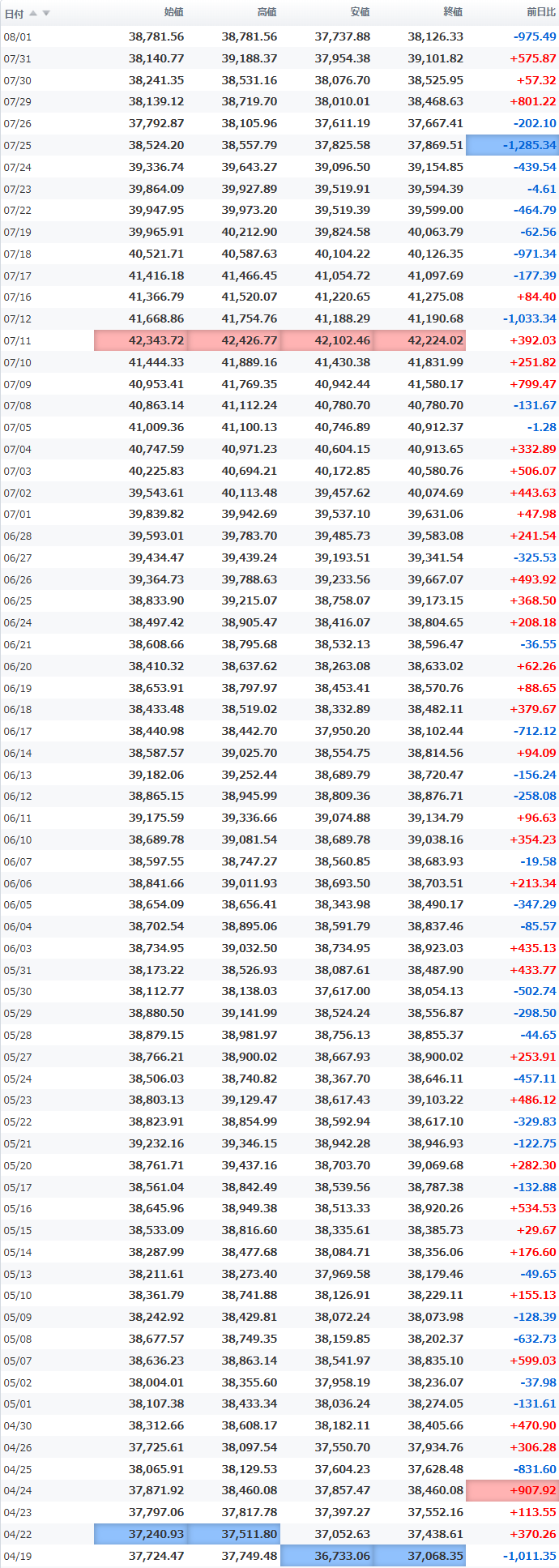
Task: Click the 07/30 date cell
Action: point(18,80)
